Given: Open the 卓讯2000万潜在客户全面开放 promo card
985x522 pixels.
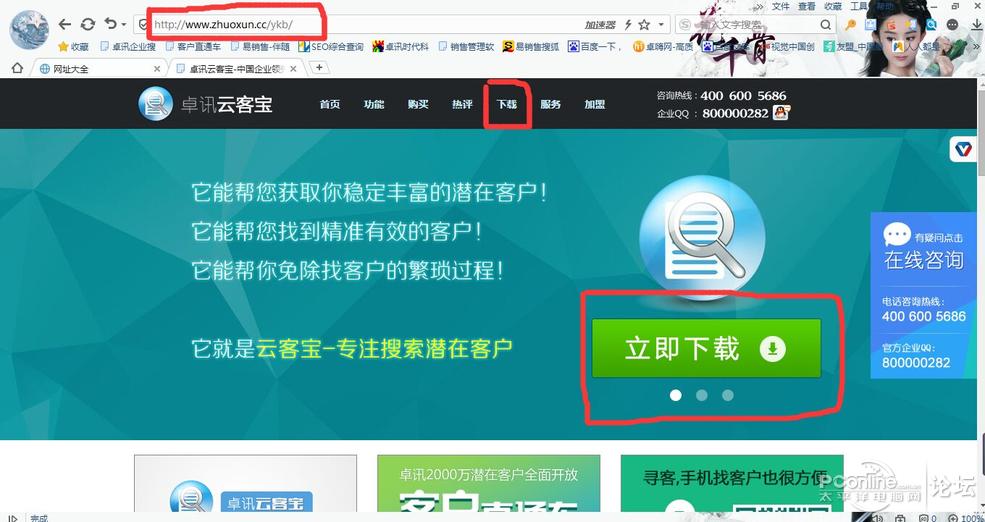Looking at the screenshot, I should [x=489, y=484].
